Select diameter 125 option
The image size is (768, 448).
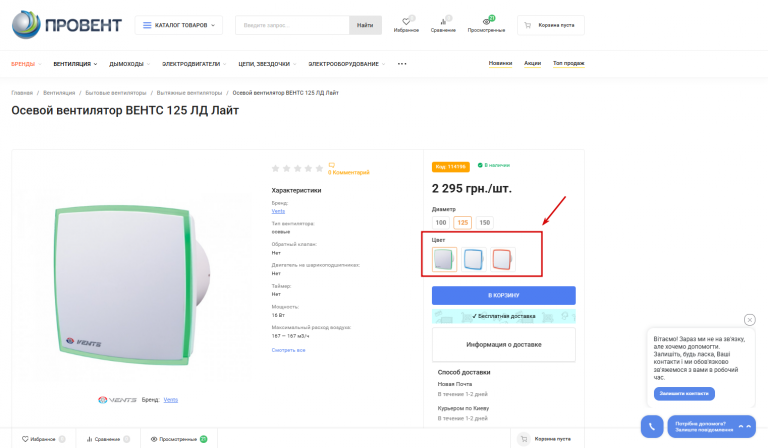pyautogui.click(x=463, y=222)
